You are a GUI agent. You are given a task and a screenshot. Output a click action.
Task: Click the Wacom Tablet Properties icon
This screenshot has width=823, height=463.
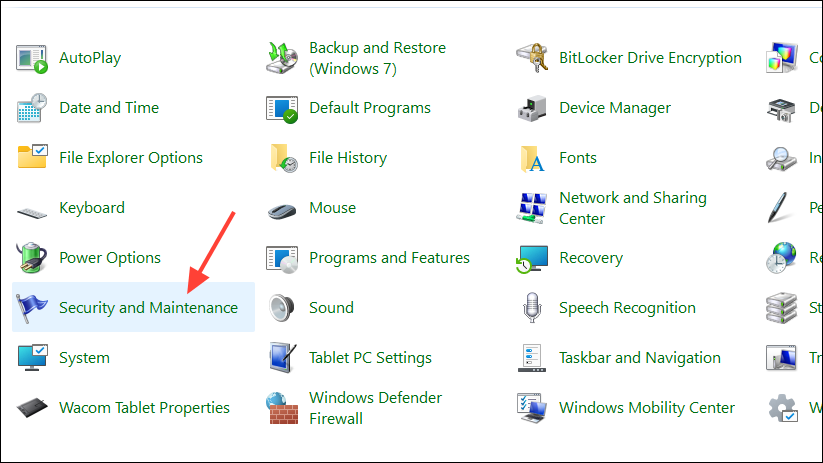tap(32, 408)
